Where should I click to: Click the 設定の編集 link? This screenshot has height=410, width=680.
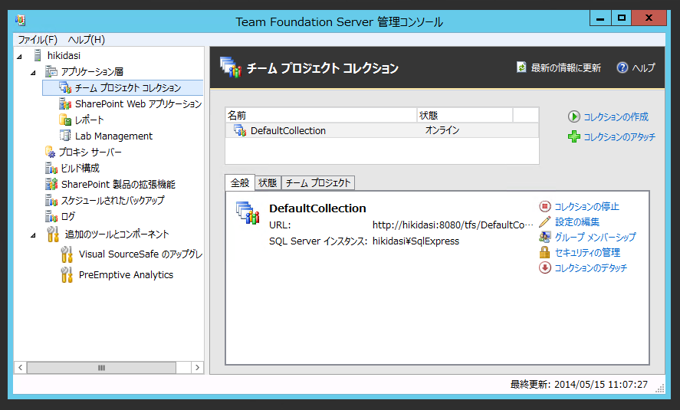coord(577,222)
